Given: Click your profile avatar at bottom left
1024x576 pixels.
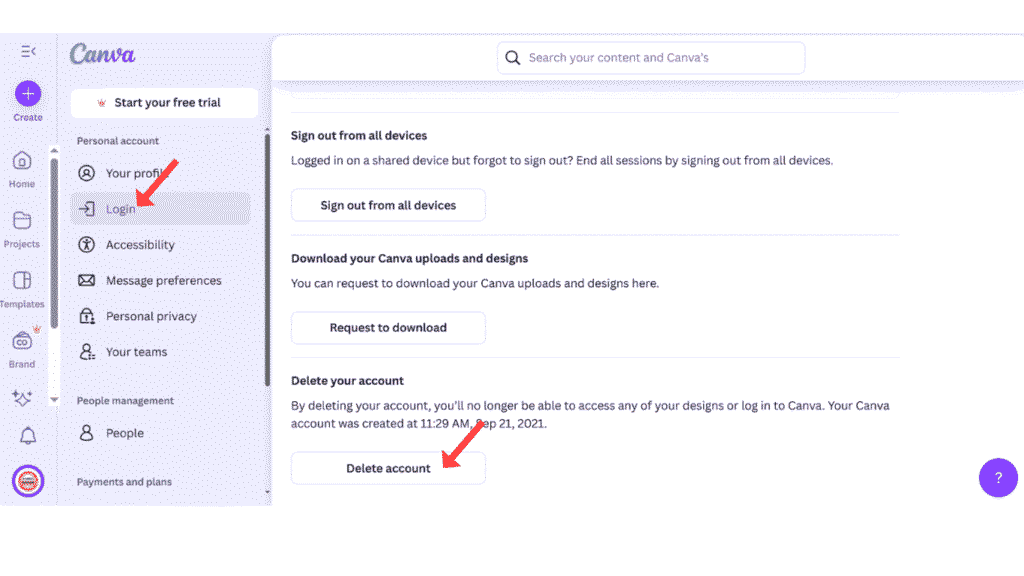Looking at the screenshot, I should pyautogui.click(x=27, y=481).
